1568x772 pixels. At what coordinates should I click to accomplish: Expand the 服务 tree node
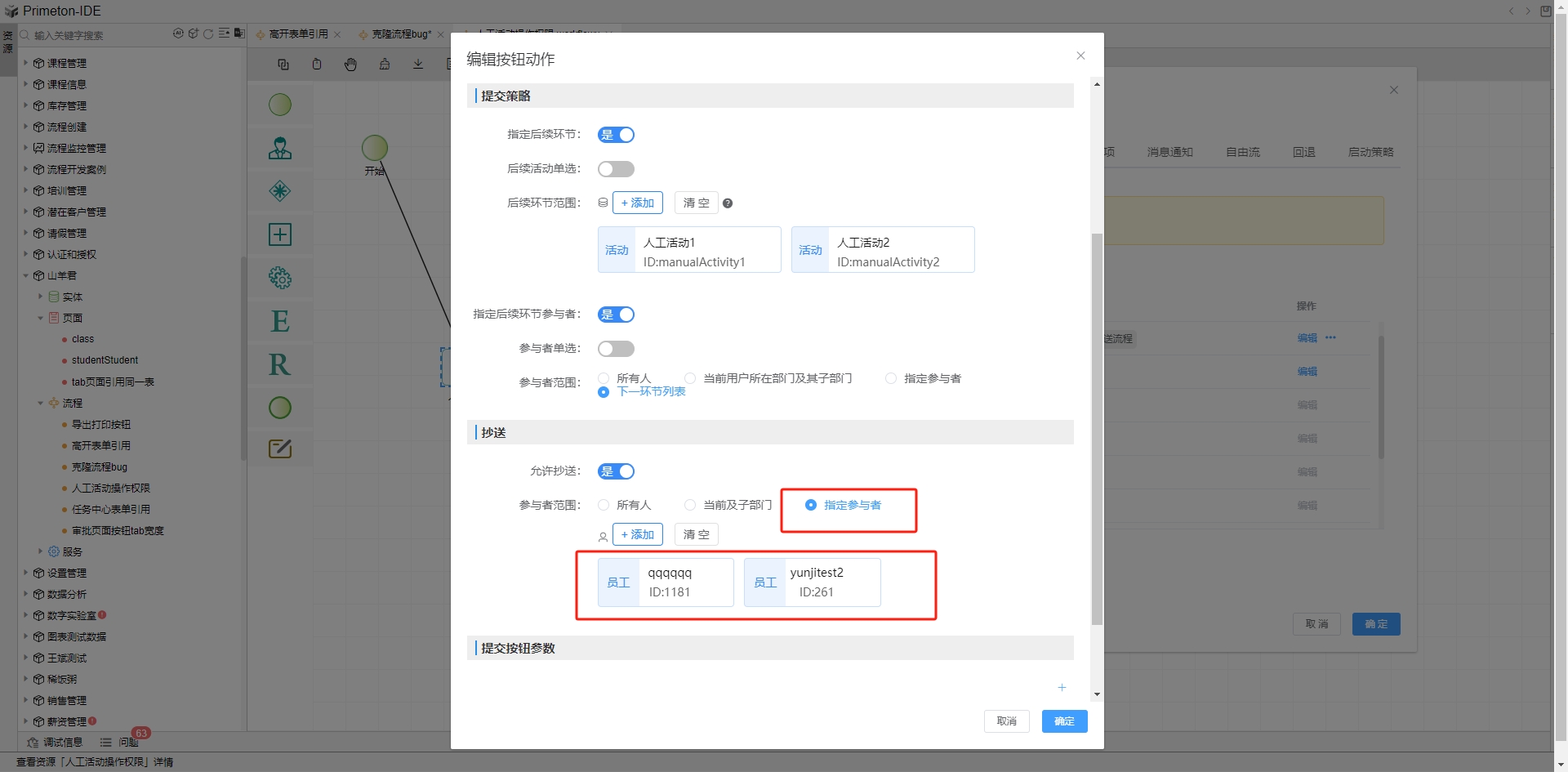tap(40, 551)
